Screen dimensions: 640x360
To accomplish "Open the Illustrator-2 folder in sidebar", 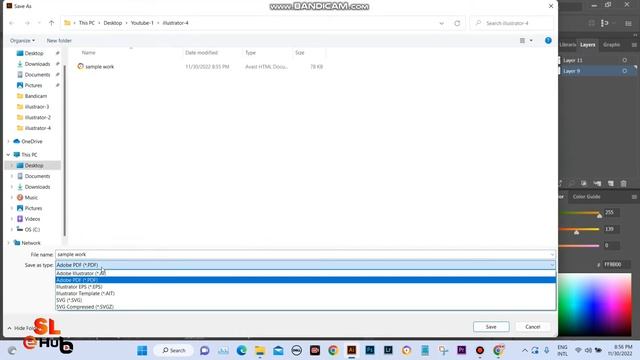I will point(38,117).
